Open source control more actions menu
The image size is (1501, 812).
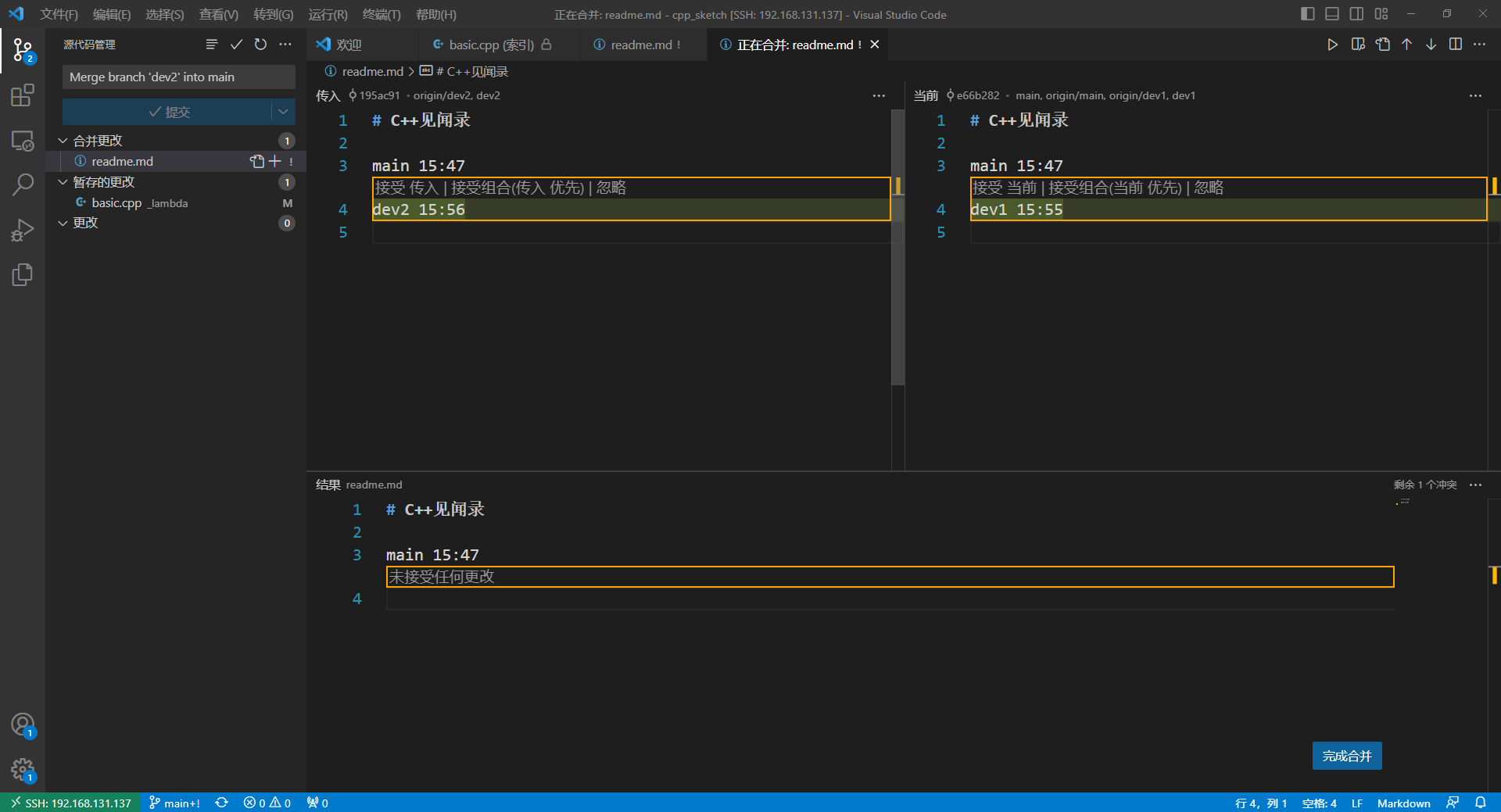[x=285, y=45]
